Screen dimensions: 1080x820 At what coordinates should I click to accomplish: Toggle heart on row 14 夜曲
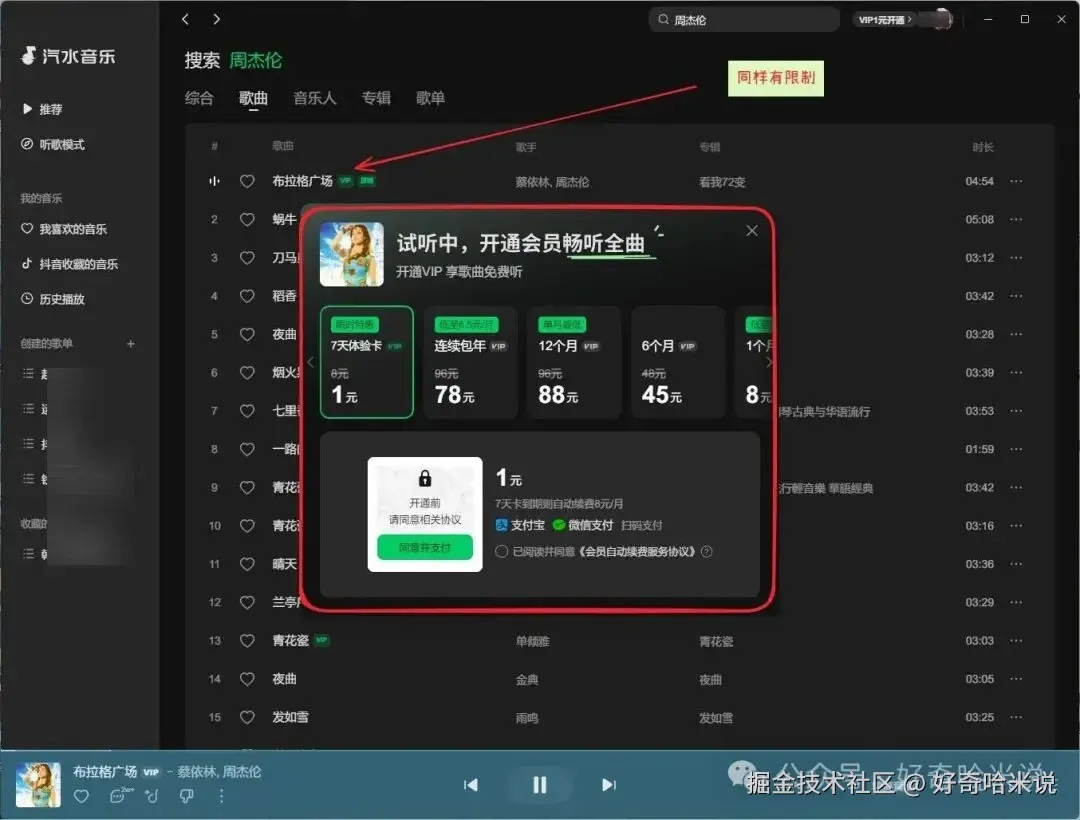pos(247,679)
